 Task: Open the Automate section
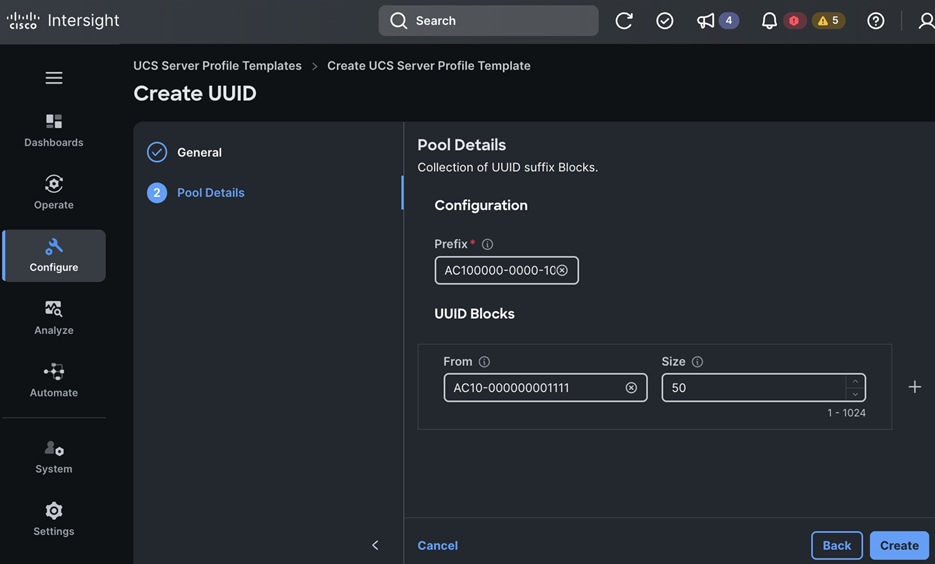(x=54, y=380)
